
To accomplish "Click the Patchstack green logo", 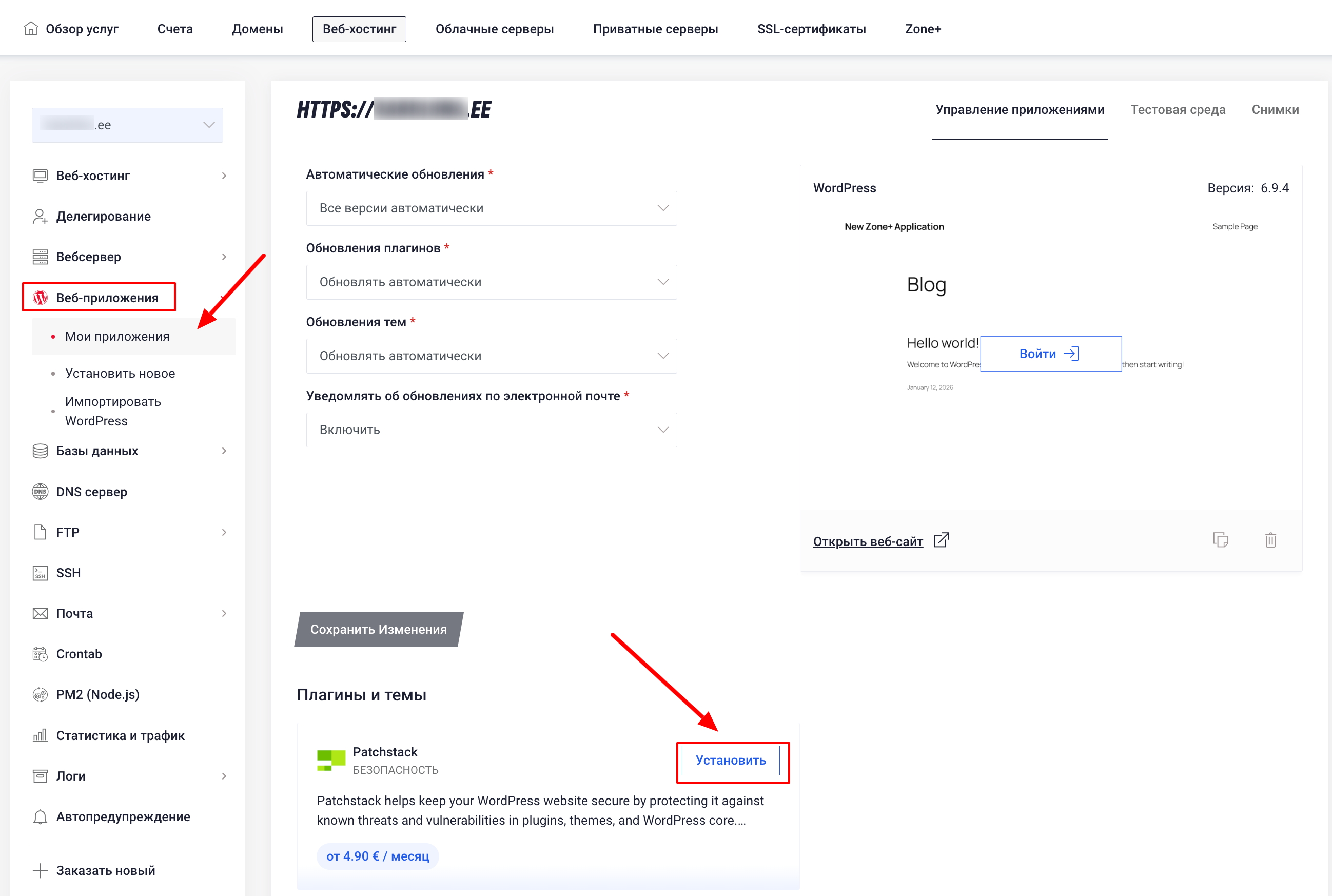I will coord(331,760).
